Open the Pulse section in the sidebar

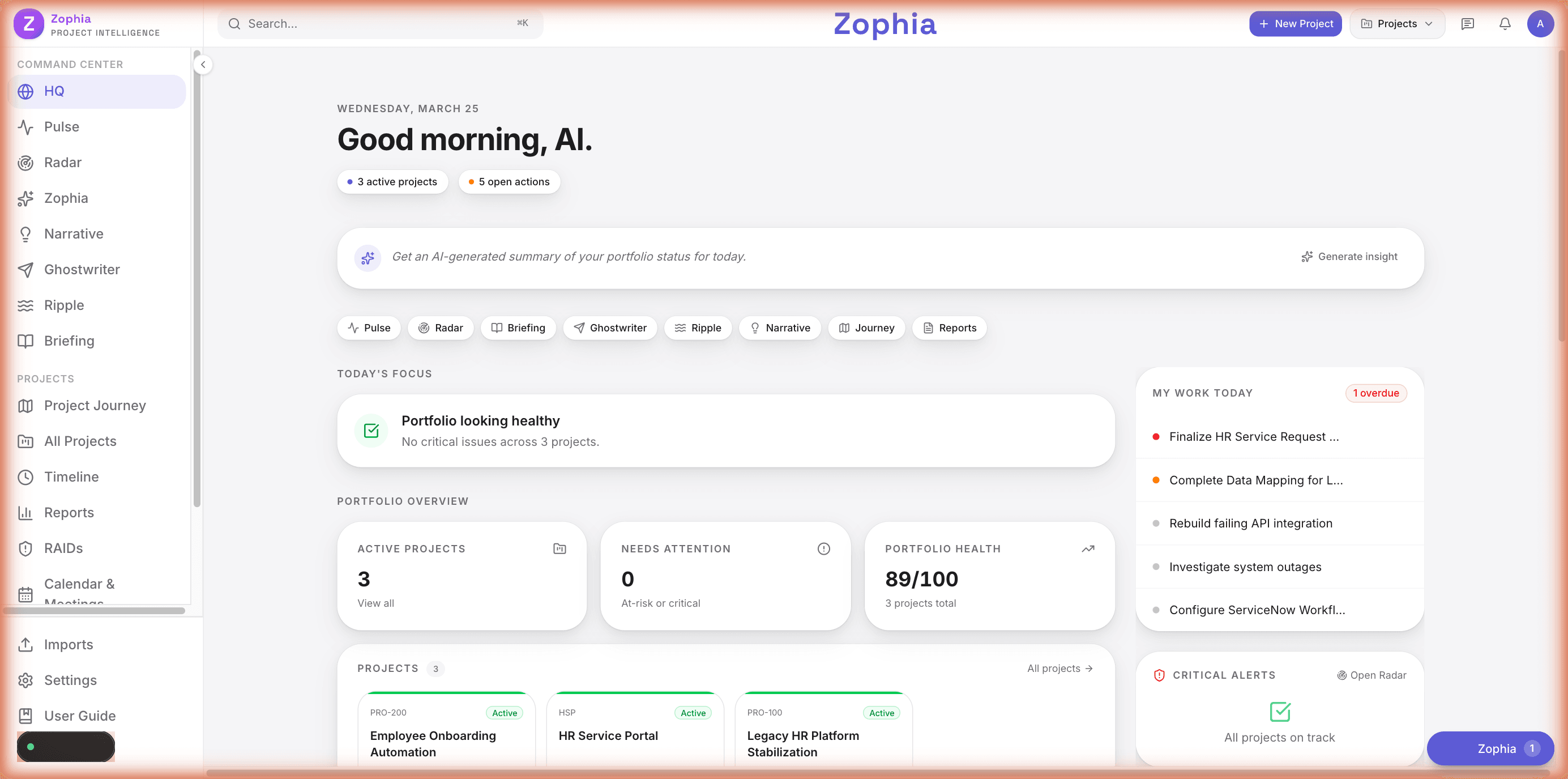[61, 127]
